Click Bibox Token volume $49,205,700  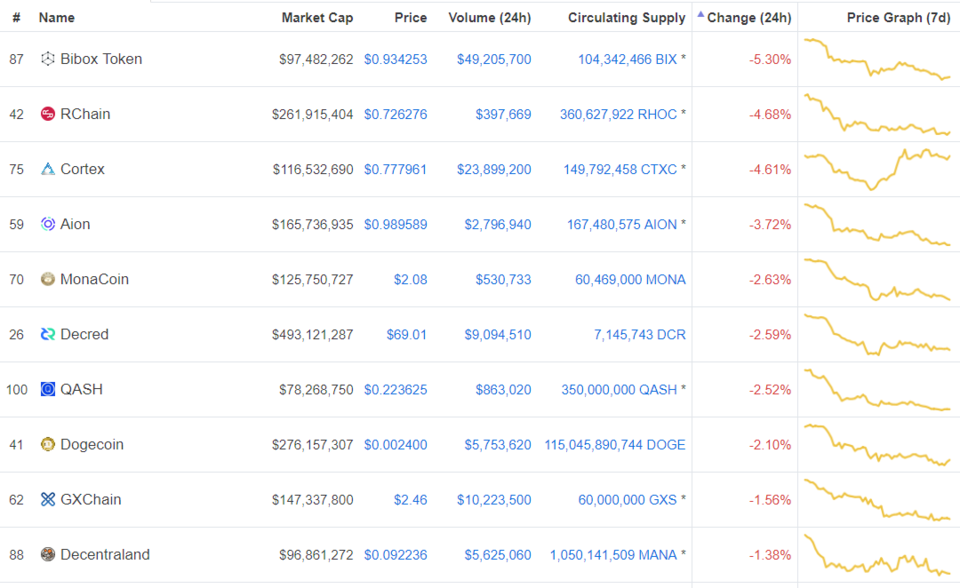coord(494,59)
